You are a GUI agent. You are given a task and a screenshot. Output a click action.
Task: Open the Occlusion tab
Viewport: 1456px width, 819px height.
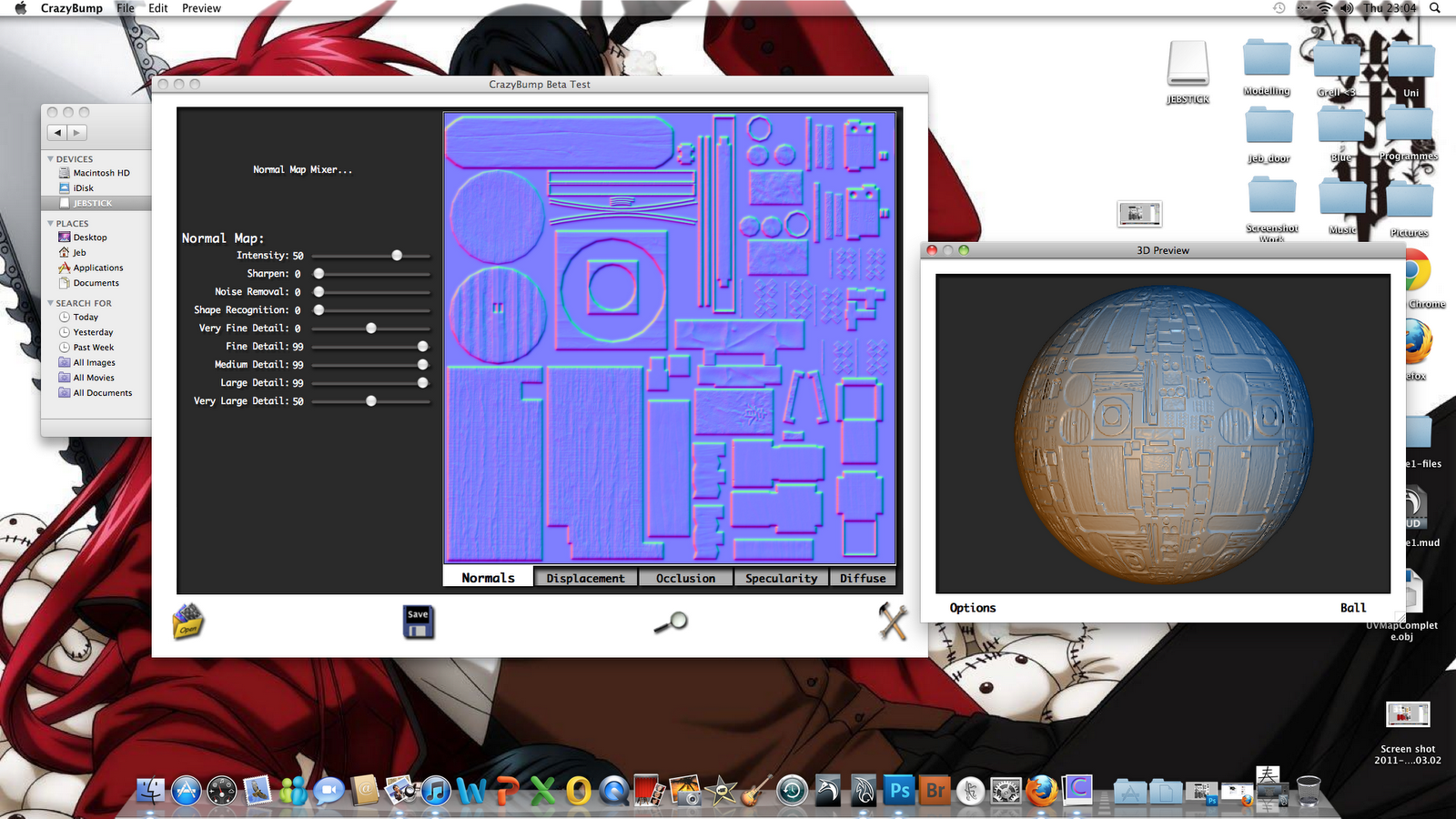pos(685,578)
